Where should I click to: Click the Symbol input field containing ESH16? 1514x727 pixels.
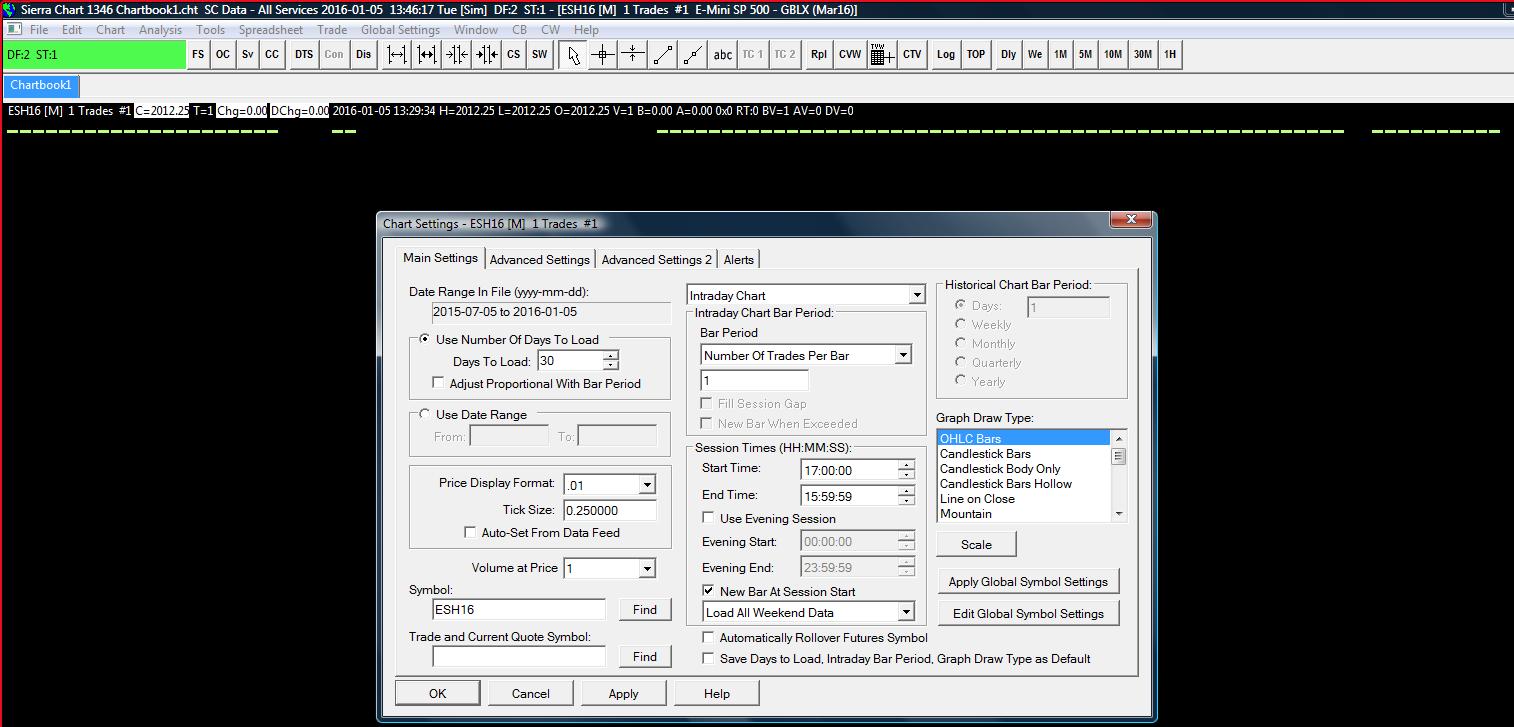tap(518, 609)
